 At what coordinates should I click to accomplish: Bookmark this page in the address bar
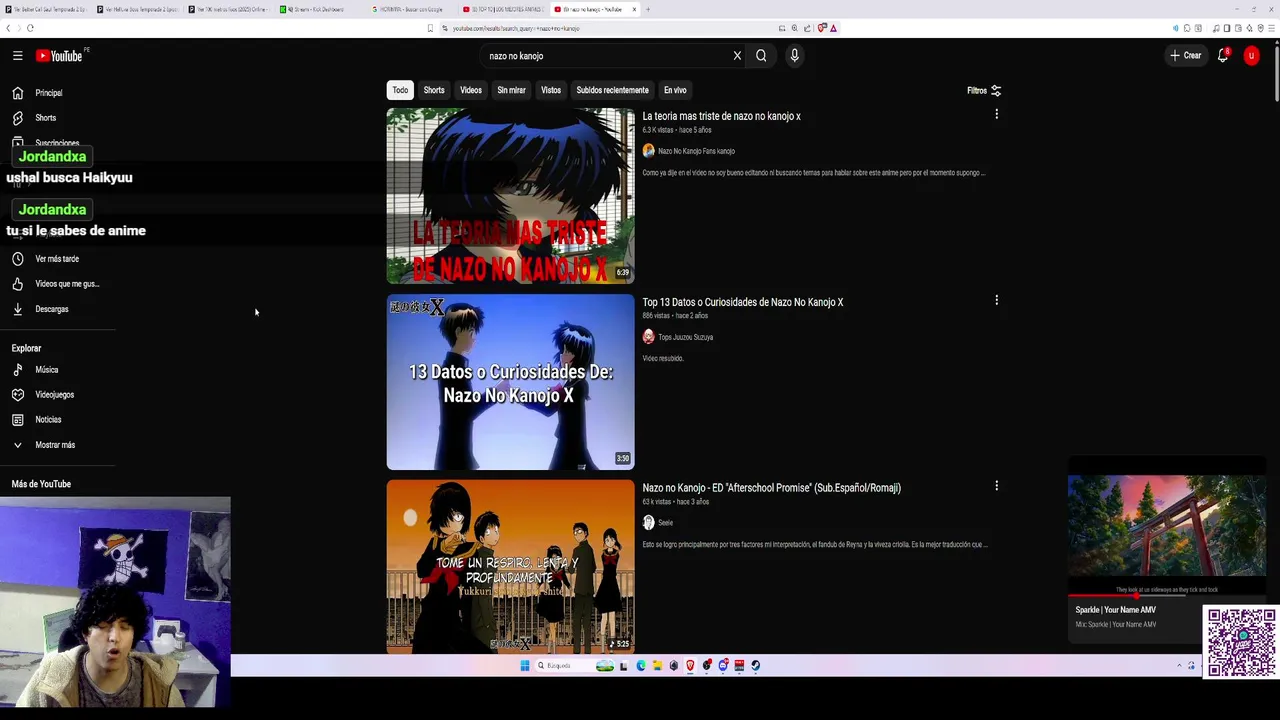[x=430, y=28]
